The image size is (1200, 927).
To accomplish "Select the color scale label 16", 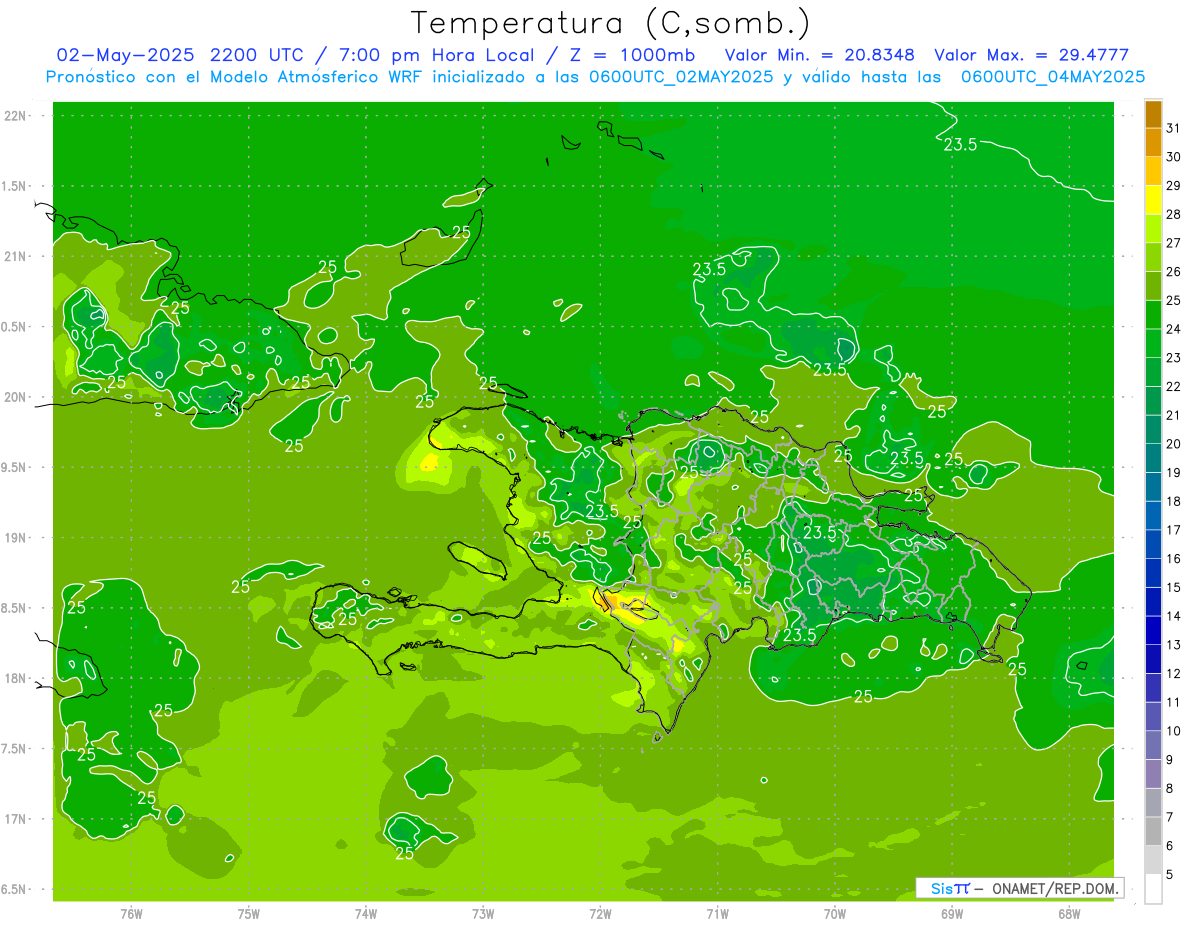I will tap(1173, 559).
